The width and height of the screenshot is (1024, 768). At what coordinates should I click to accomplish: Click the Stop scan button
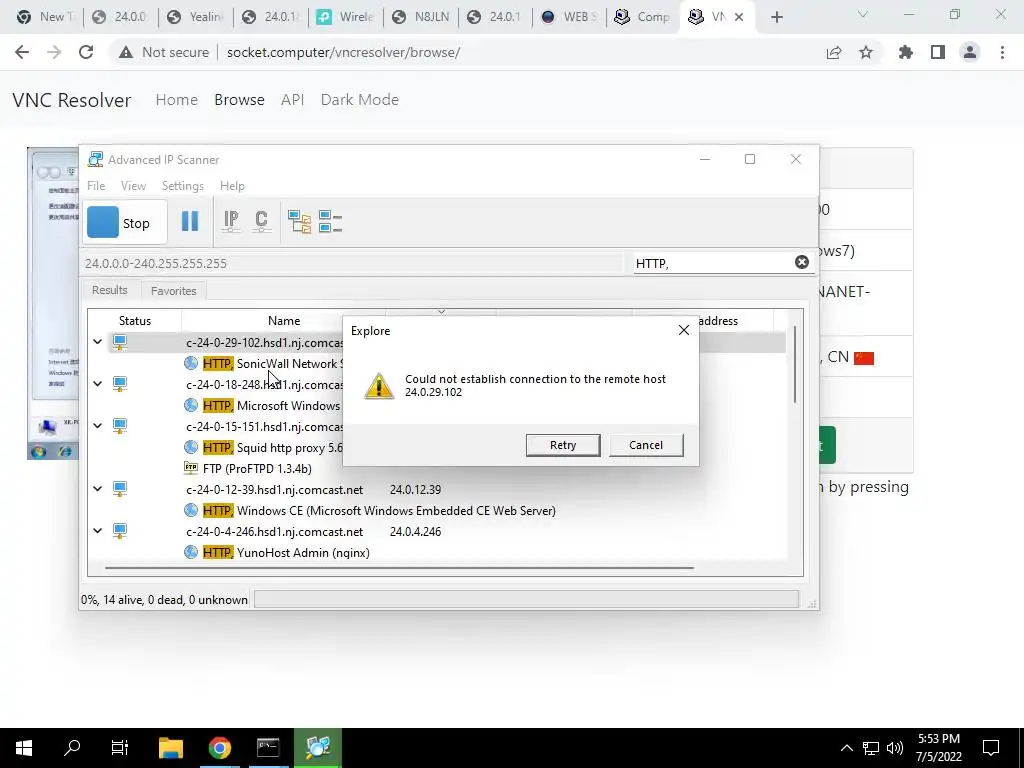[x=125, y=223]
